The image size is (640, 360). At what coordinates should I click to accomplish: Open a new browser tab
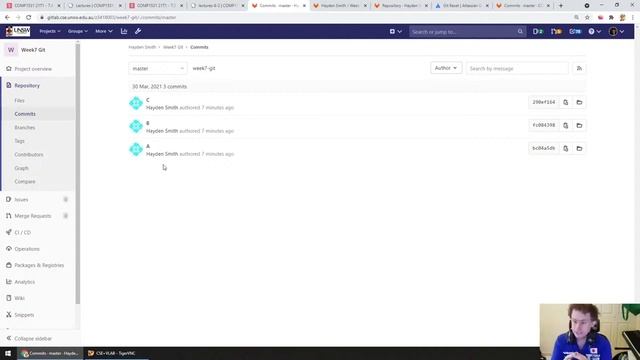pyautogui.click(x=561, y=6)
